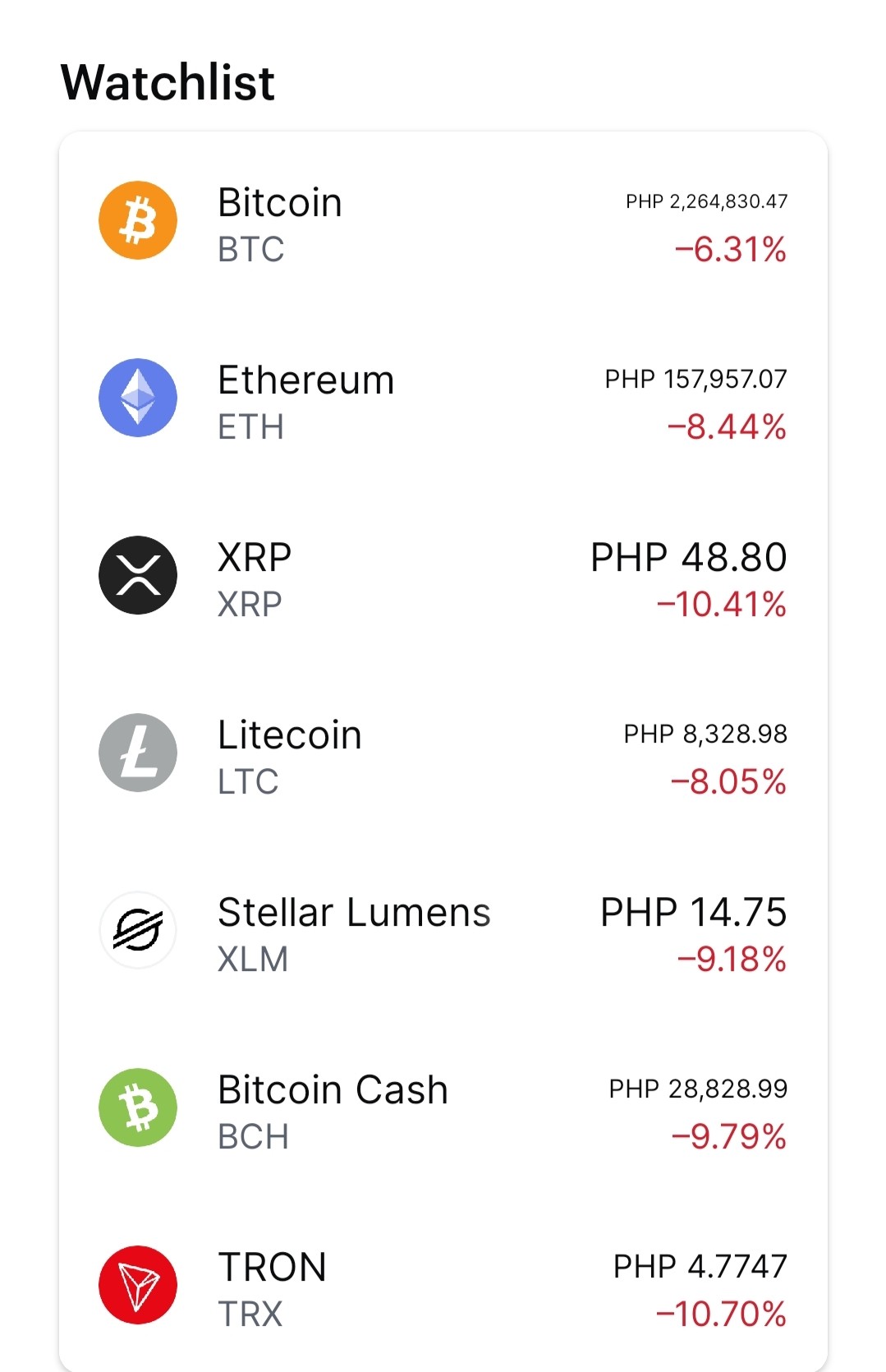Open the Bitcoin asset name
Screen dimensions: 886x1372
click(280, 202)
